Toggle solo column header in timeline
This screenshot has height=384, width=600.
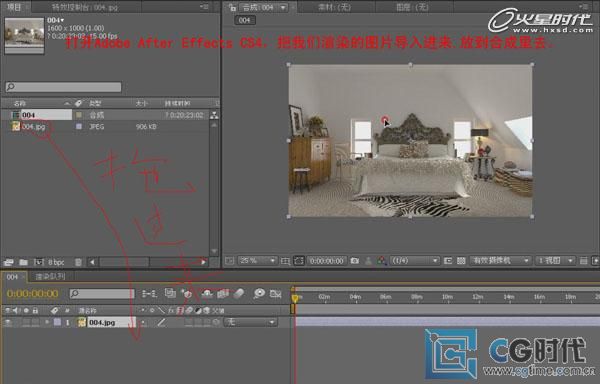(x=26, y=311)
